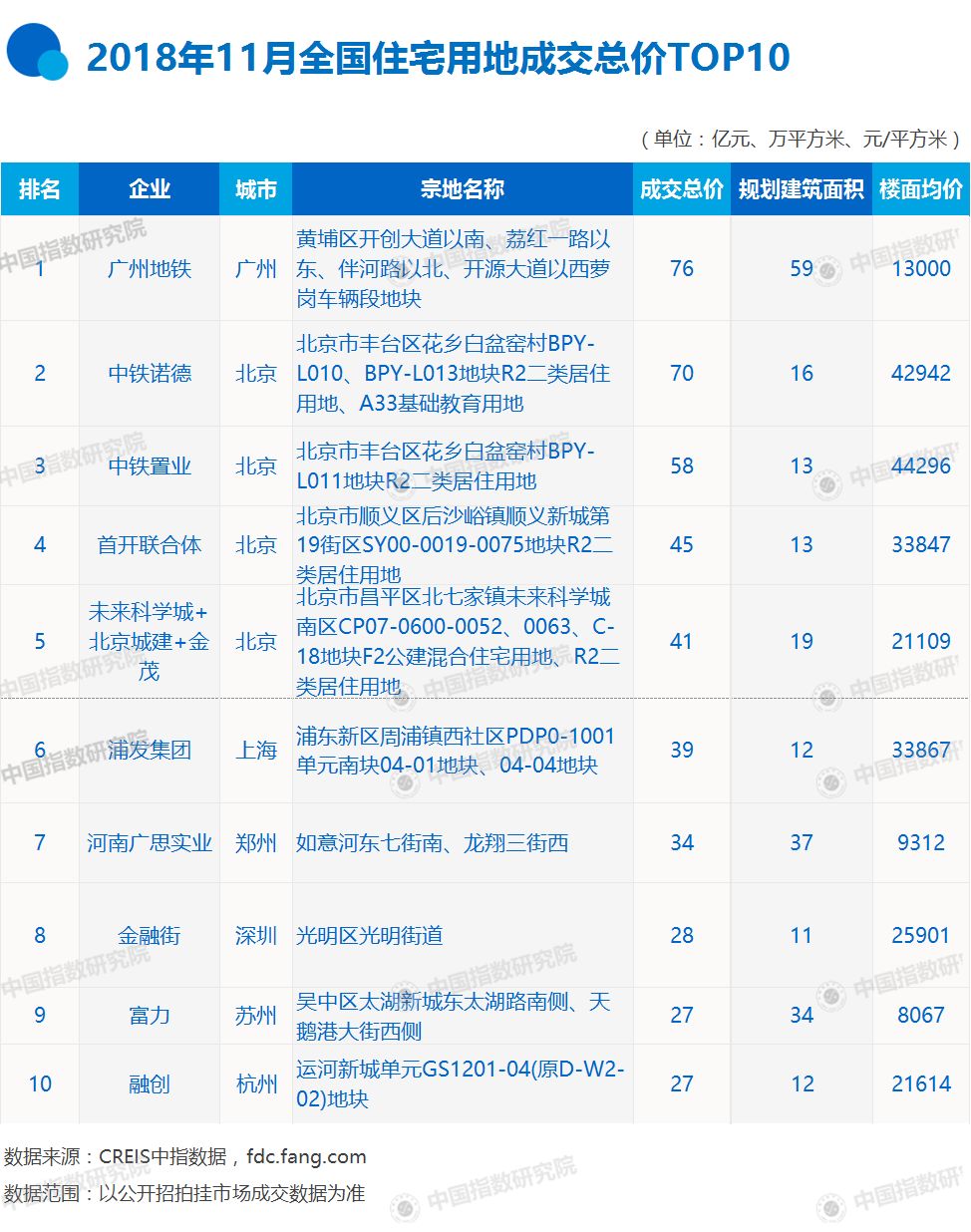Click planned building area "16" for 中铁诺德
The width and height of the screenshot is (971, 1232).
802,374
